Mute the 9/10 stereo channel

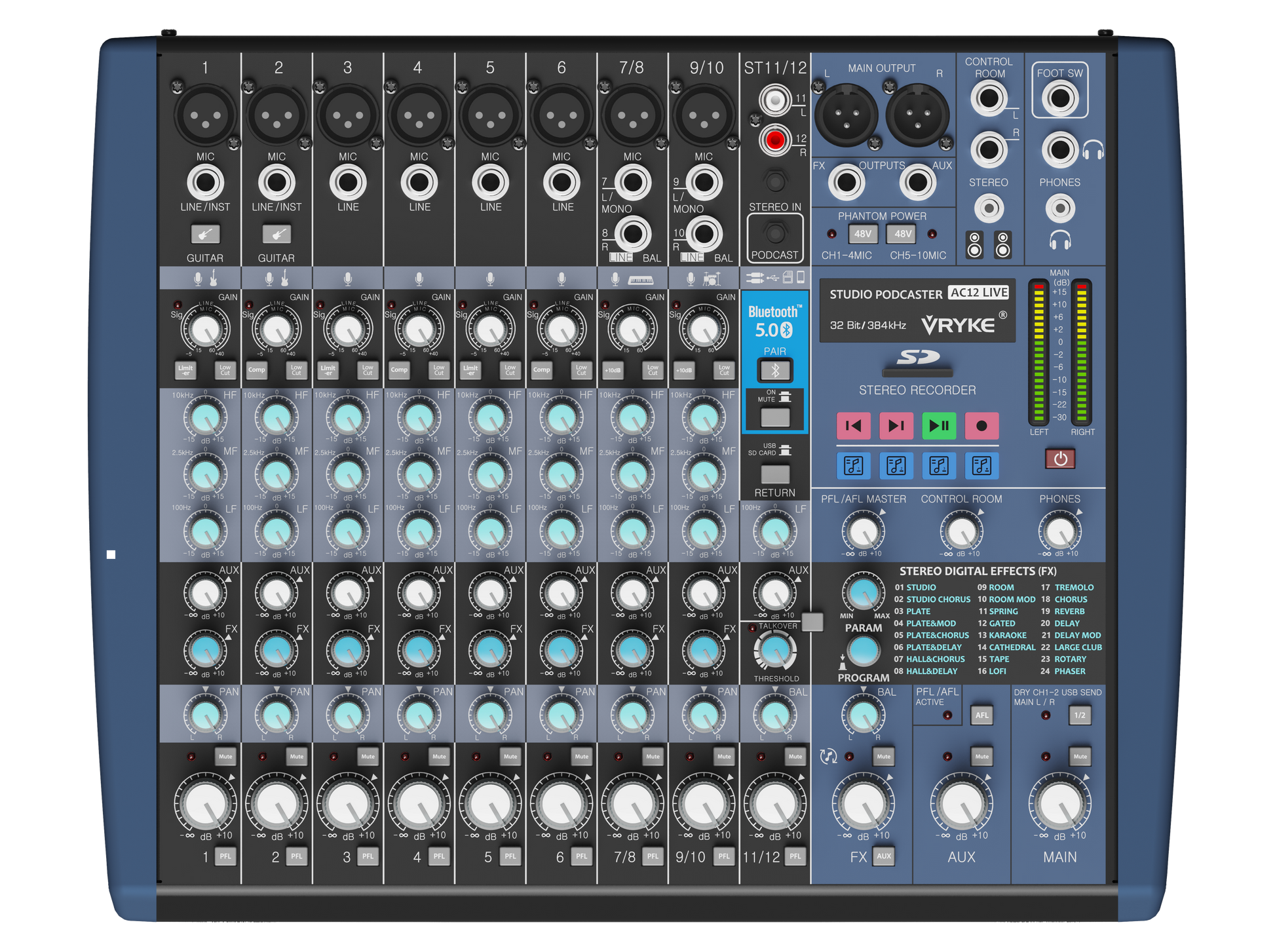click(x=724, y=757)
